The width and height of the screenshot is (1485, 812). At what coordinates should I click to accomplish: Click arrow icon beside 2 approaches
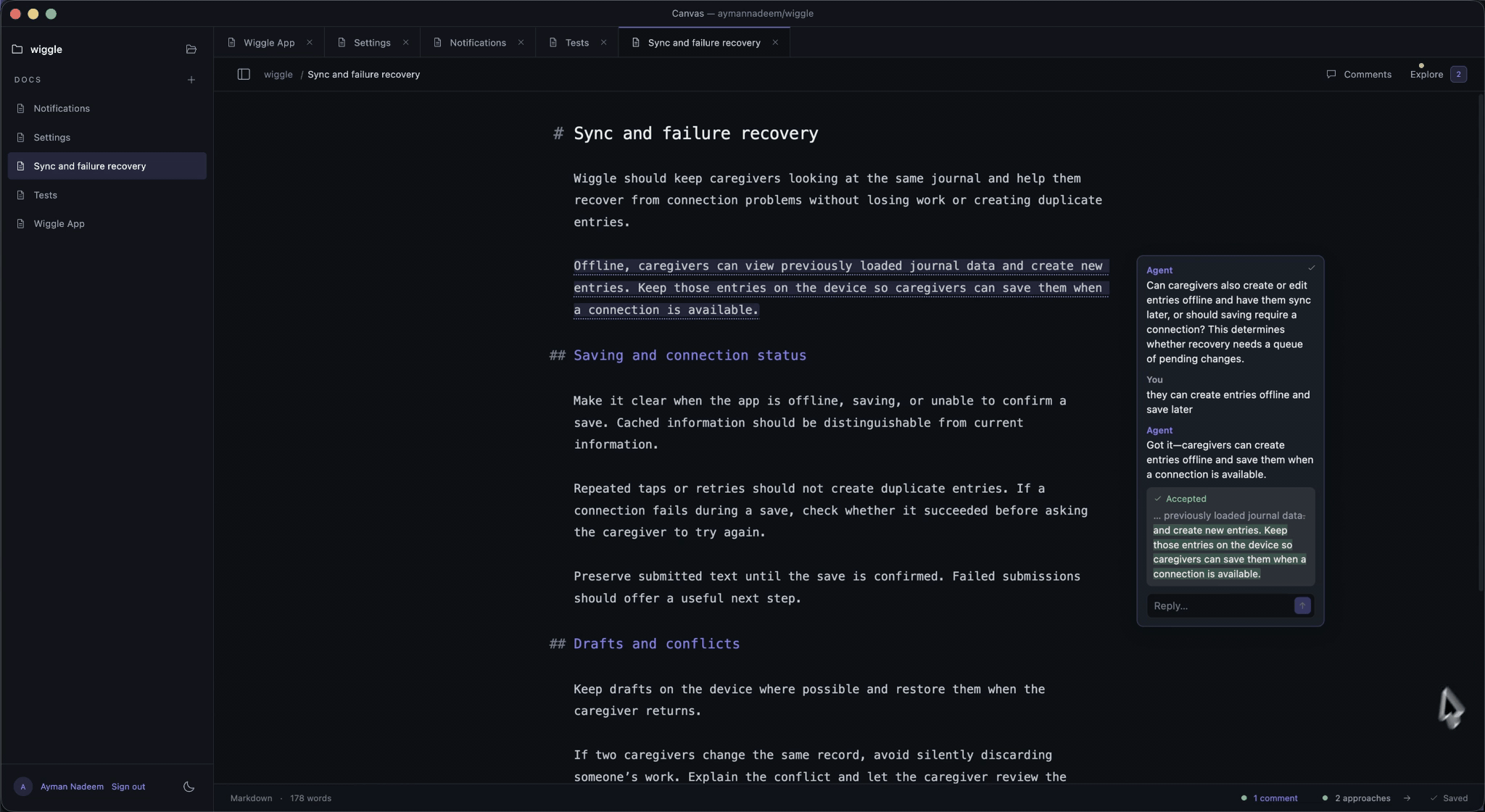click(x=1407, y=798)
